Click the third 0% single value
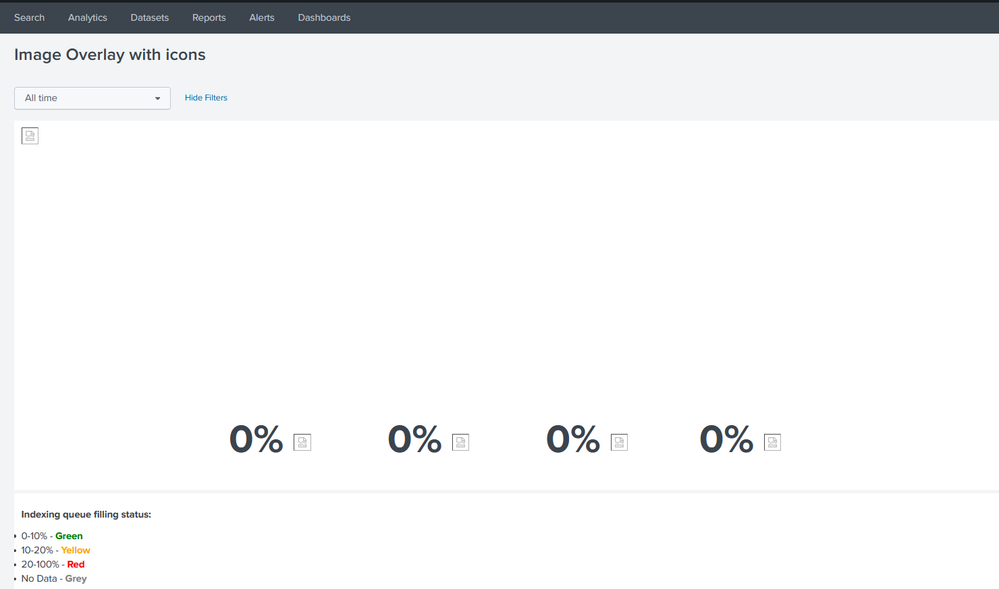Image resolution: width=999 pixels, height=589 pixels. tap(573, 440)
